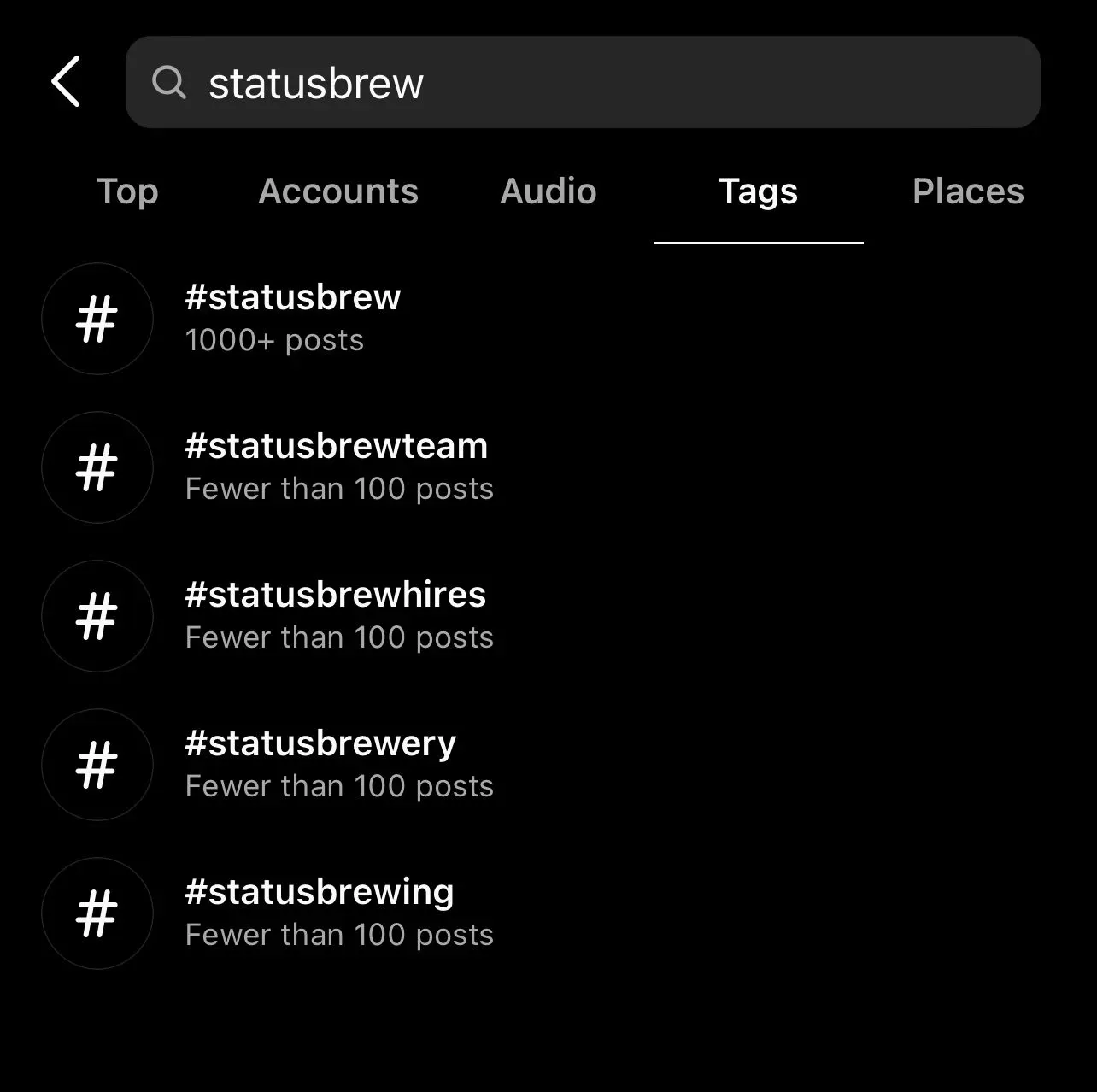
Task: Click post count under #statusbrewteam
Action: (339, 489)
